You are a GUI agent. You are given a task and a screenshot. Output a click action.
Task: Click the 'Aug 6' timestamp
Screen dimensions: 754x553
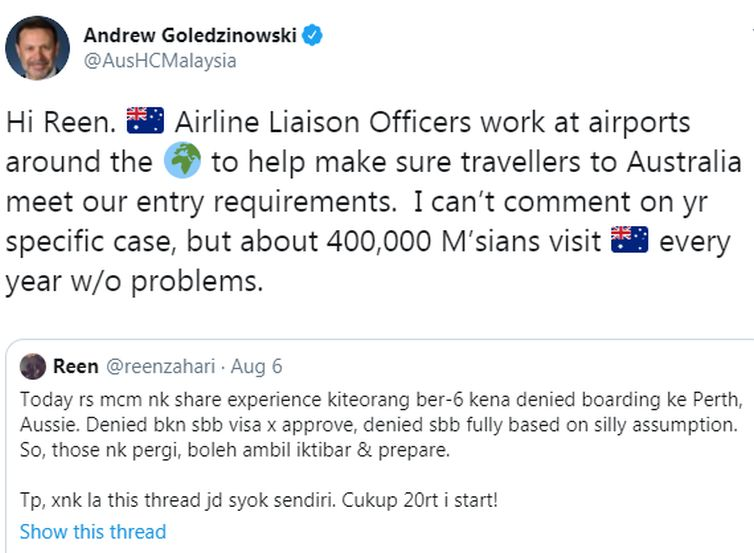pyautogui.click(x=261, y=366)
